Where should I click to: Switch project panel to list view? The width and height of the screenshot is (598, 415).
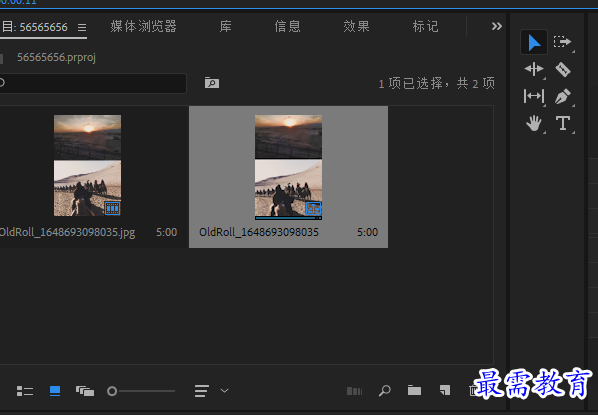tap(25, 391)
